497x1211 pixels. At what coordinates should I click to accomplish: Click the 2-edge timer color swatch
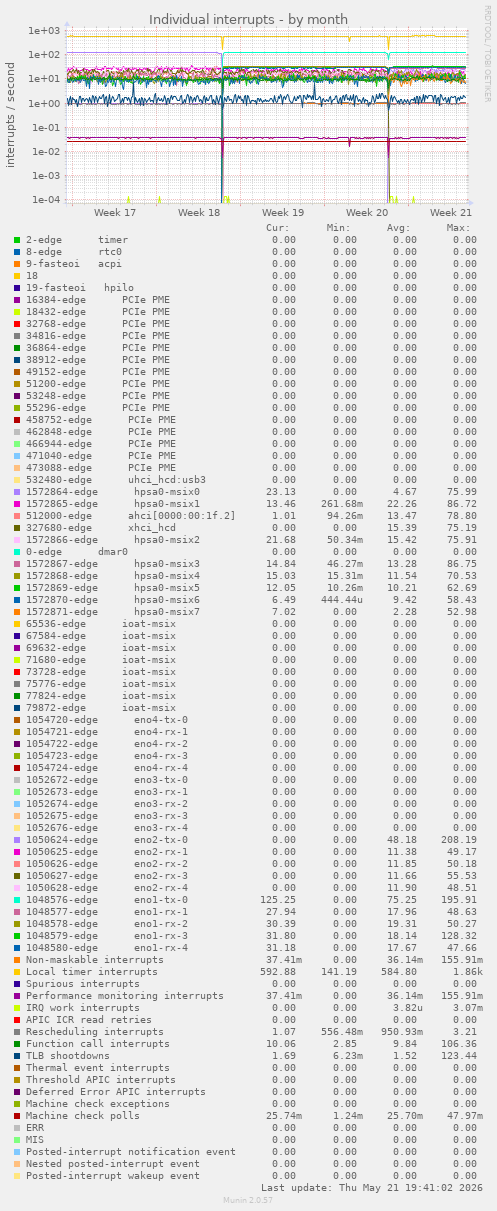(x=17, y=240)
